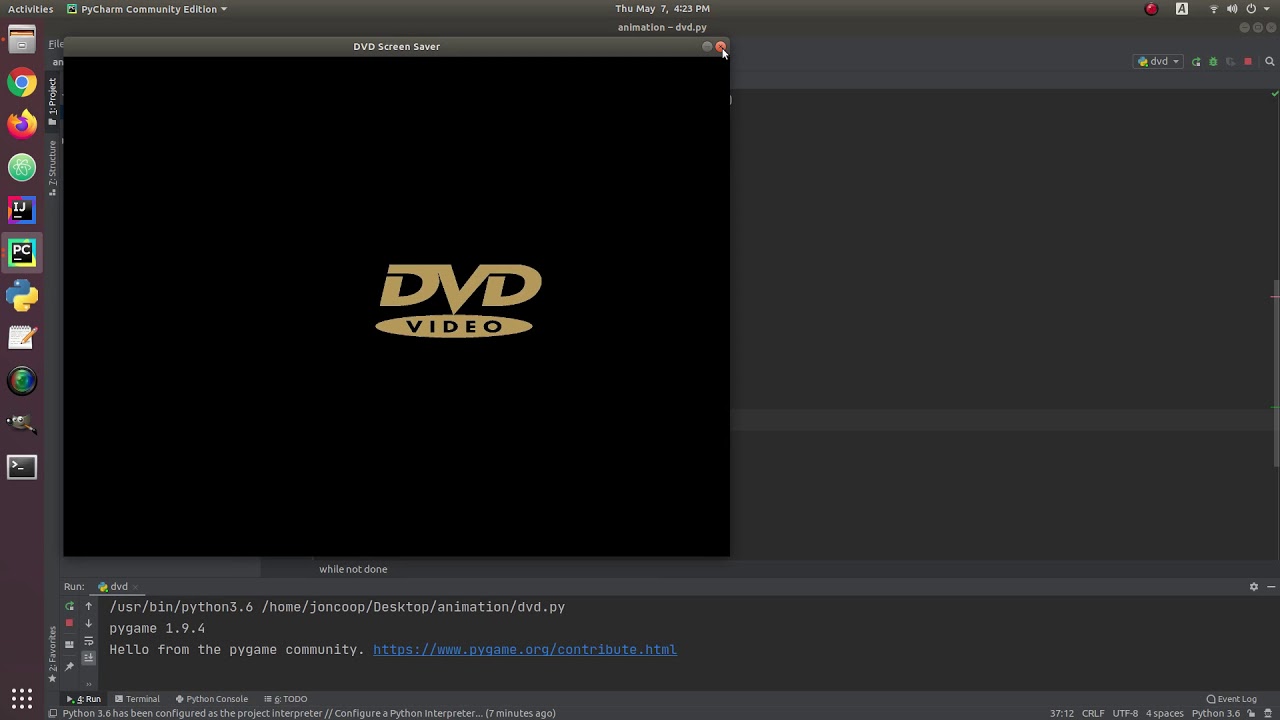This screenshot has width=1280, height=720.
Task: Open the Event Log
Action: [1231, 699]
